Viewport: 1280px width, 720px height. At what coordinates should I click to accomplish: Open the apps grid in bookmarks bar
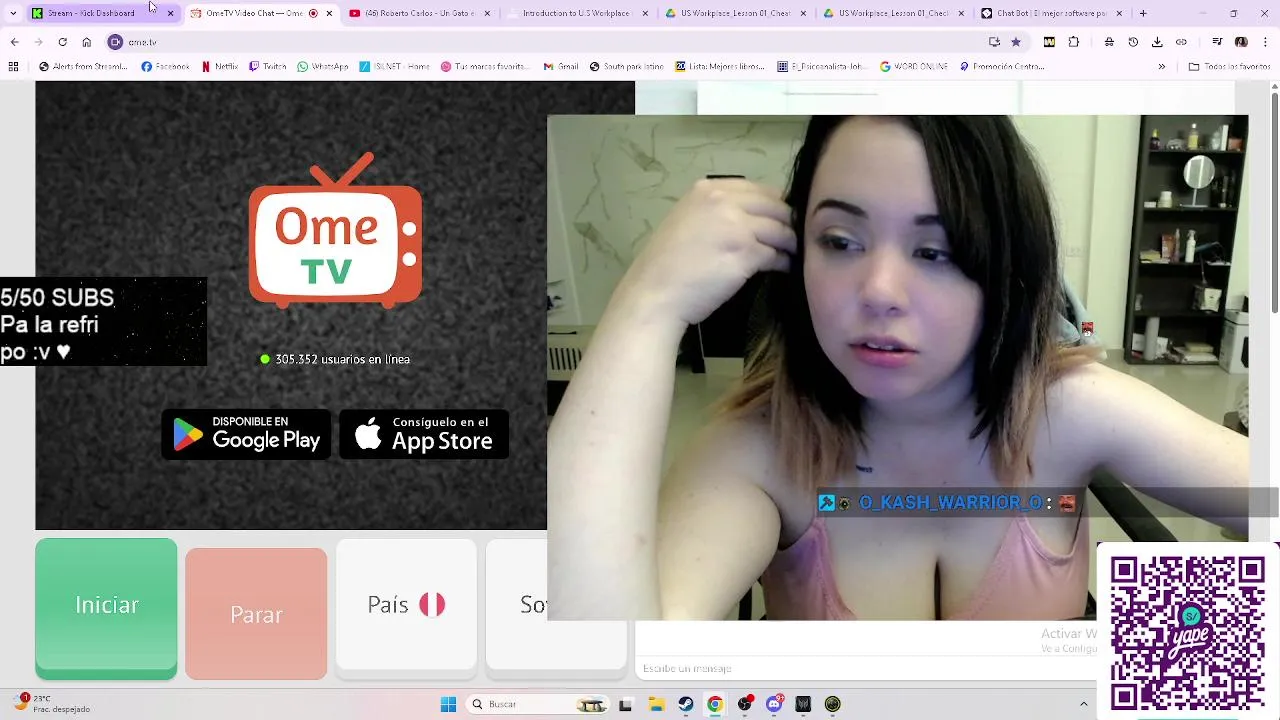(x=13, y=67)
